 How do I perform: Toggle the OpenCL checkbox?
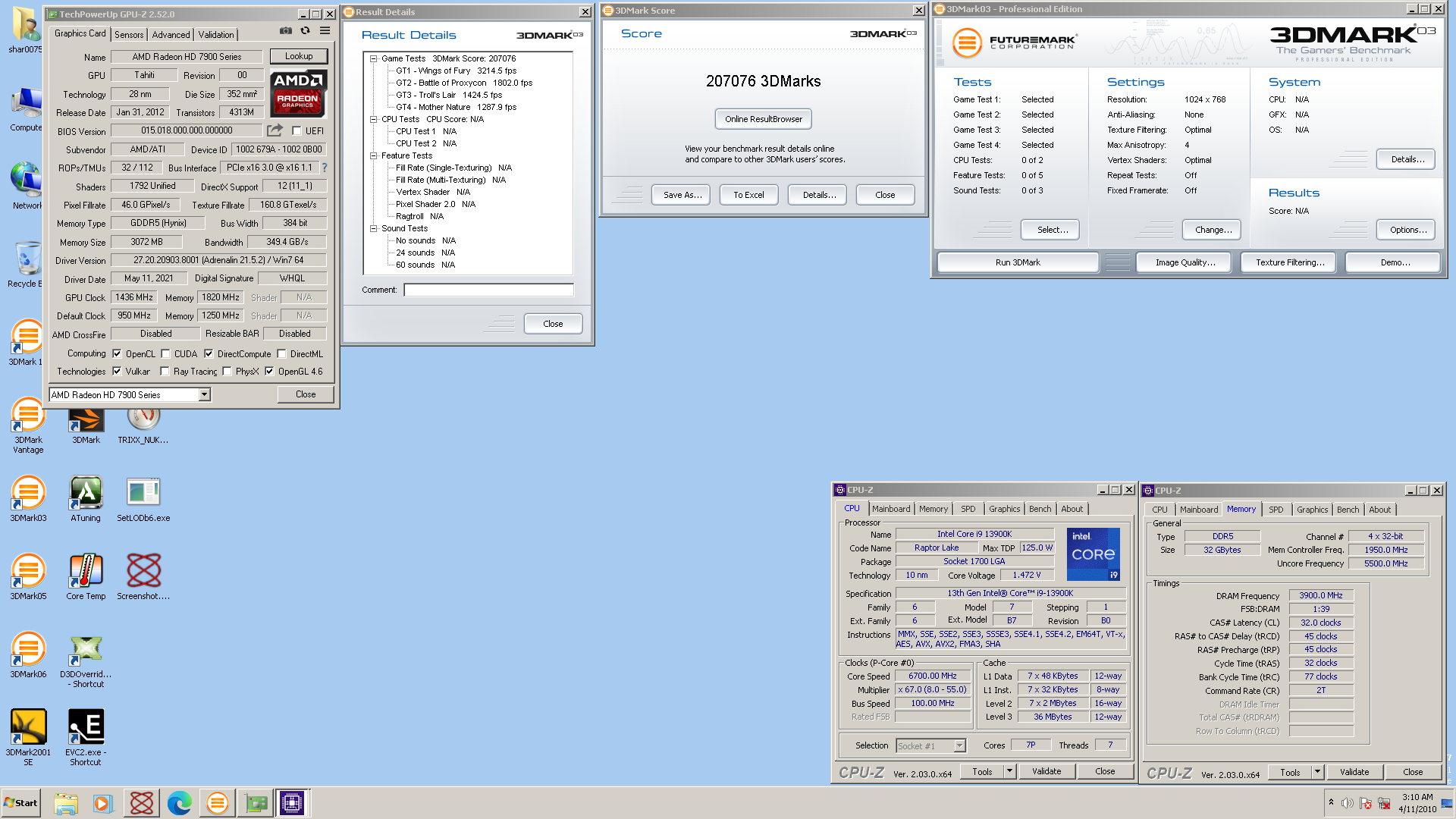pyautogui.click(x=117, y=353)
